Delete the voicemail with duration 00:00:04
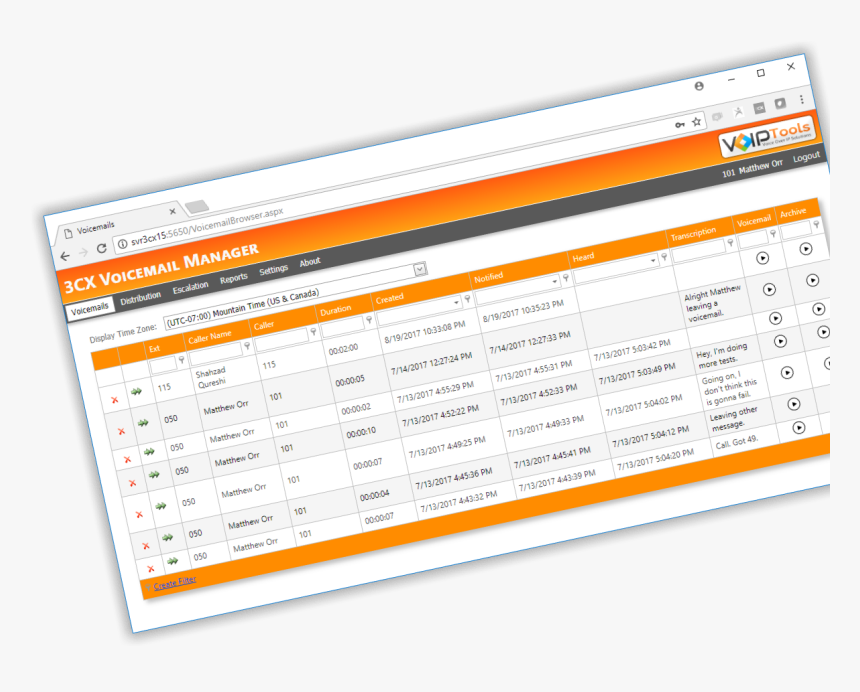 click(x=146, y=546)
